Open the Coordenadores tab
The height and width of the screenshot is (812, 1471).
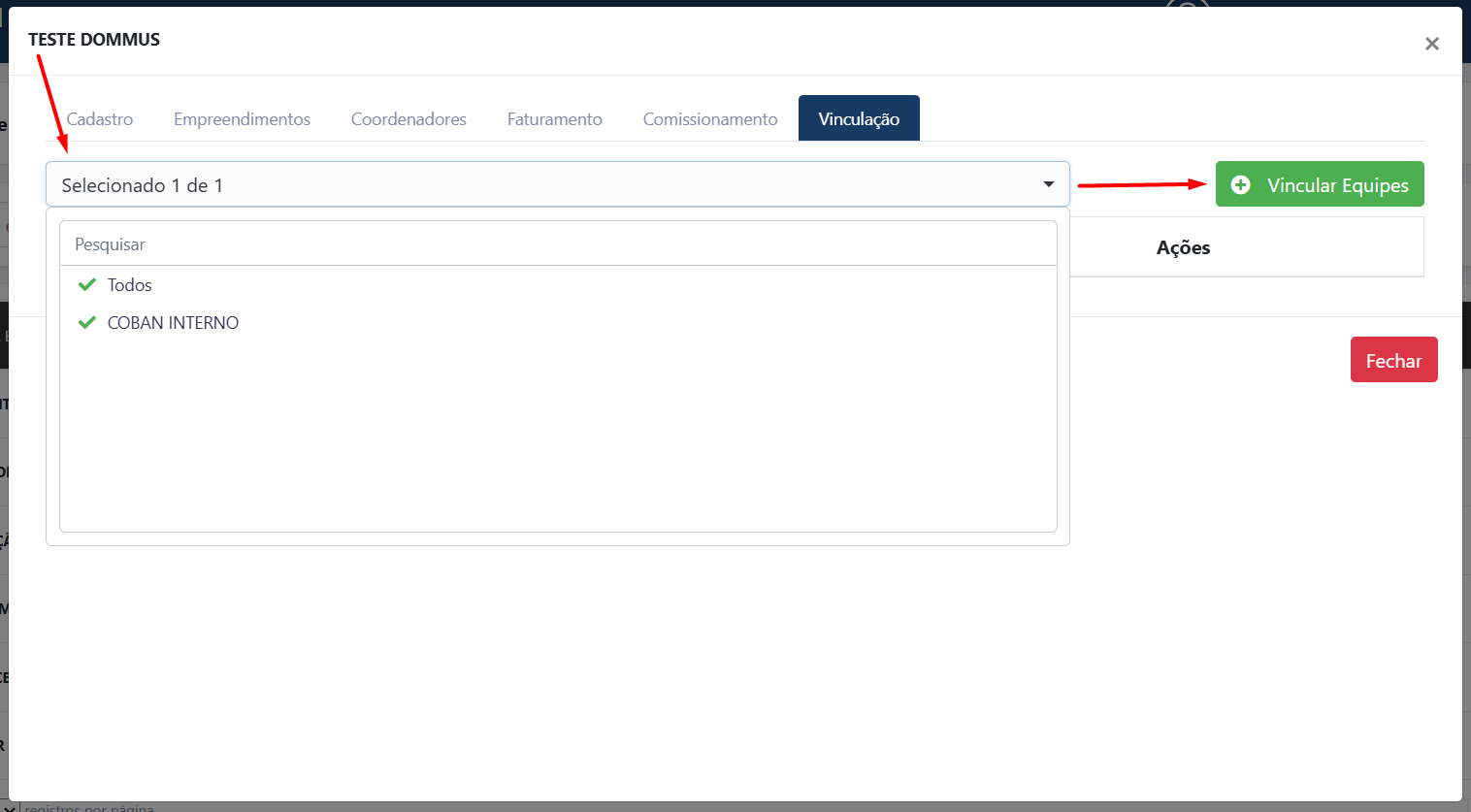tap(409, 118)
